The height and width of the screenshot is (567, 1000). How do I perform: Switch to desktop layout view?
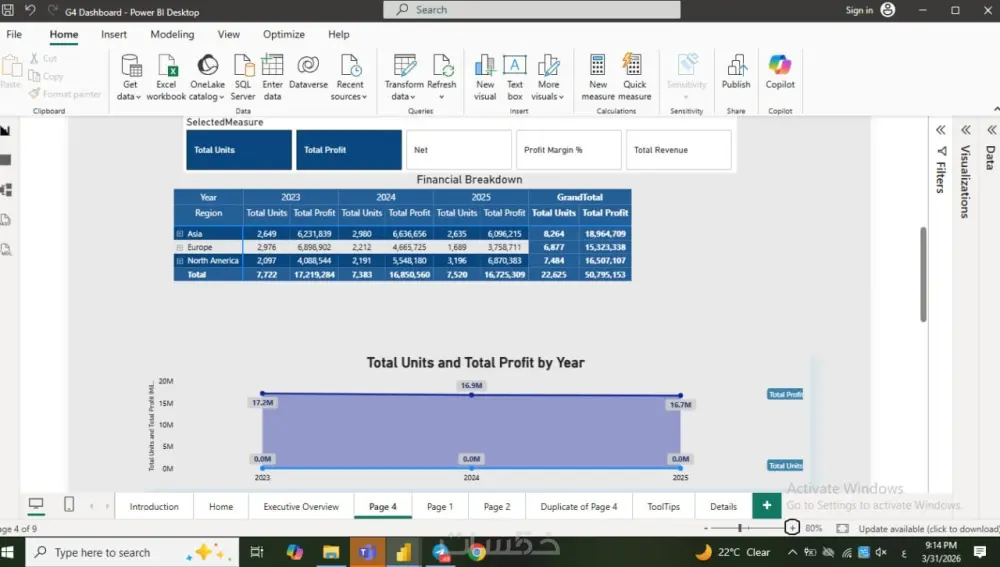click(x=36, y=504)
